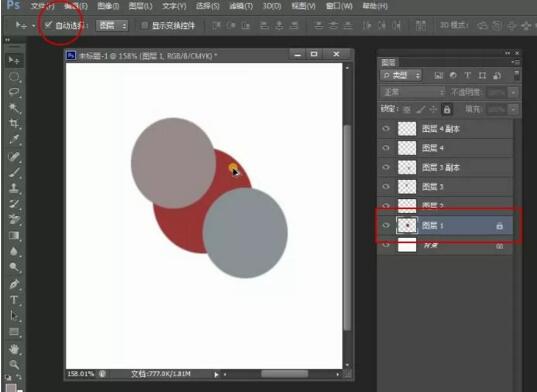Choose the Hand tool
537x392 pixels.
pos(14,349)
